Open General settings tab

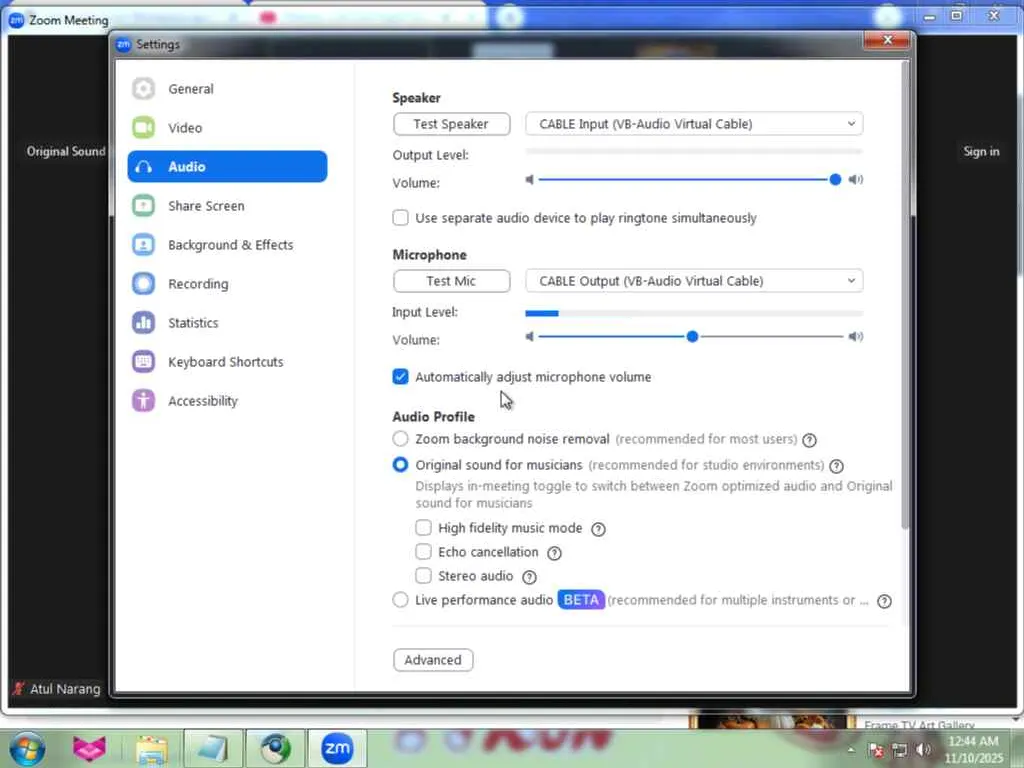[227, 89]
